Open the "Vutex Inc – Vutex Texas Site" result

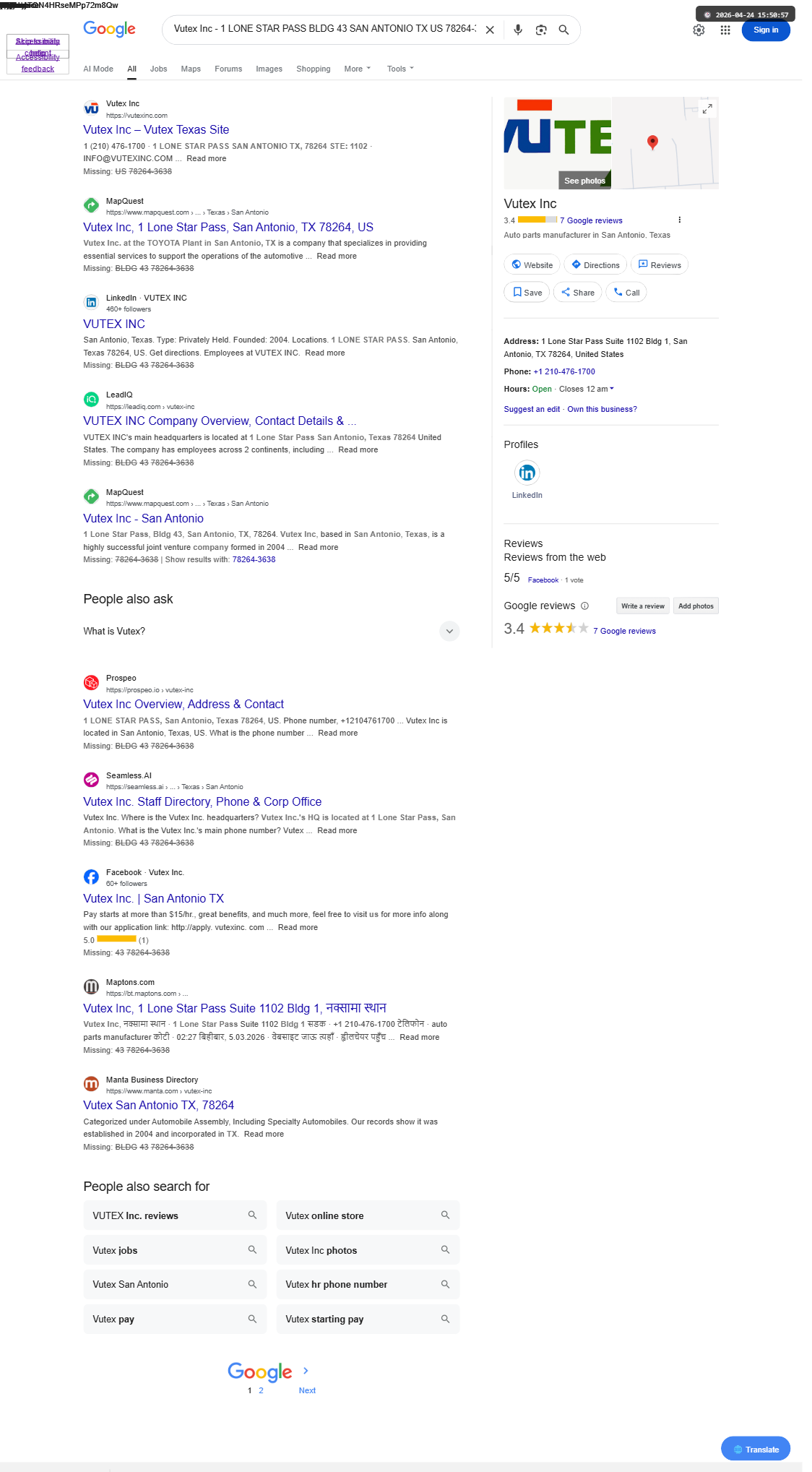point(156,129)
